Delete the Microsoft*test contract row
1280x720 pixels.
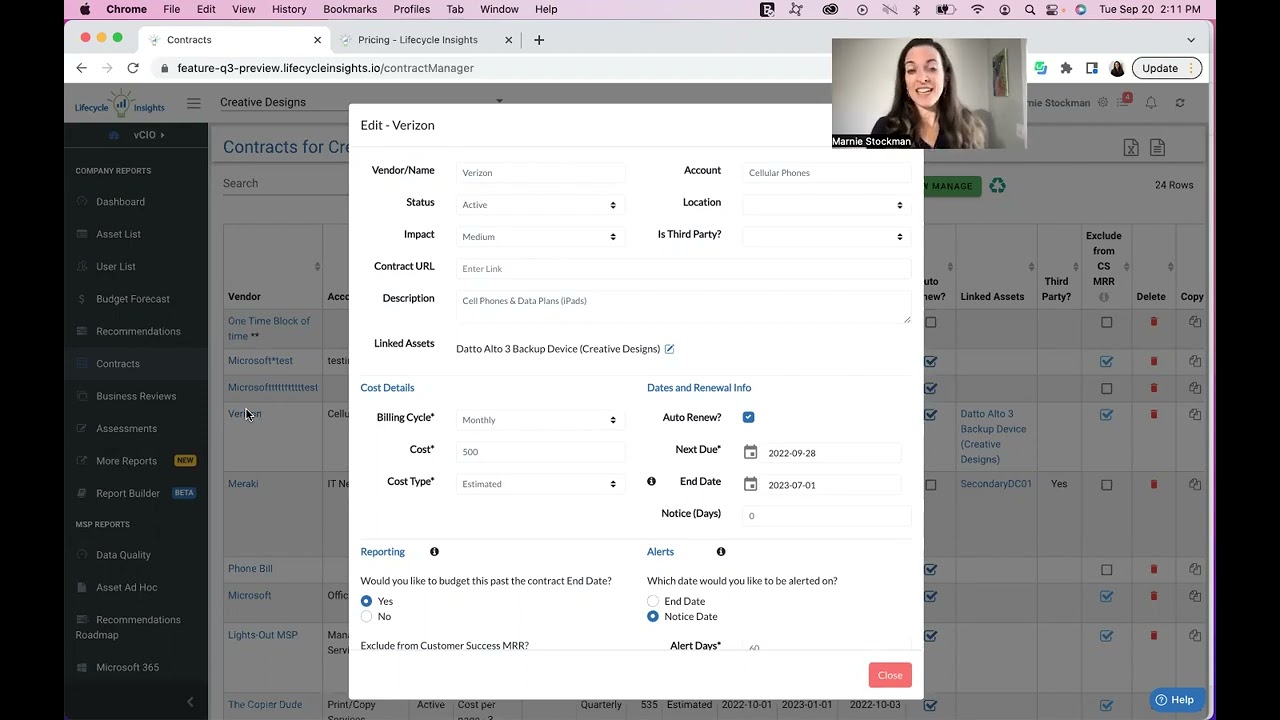pyautogui.click(x=1153, y=361)
